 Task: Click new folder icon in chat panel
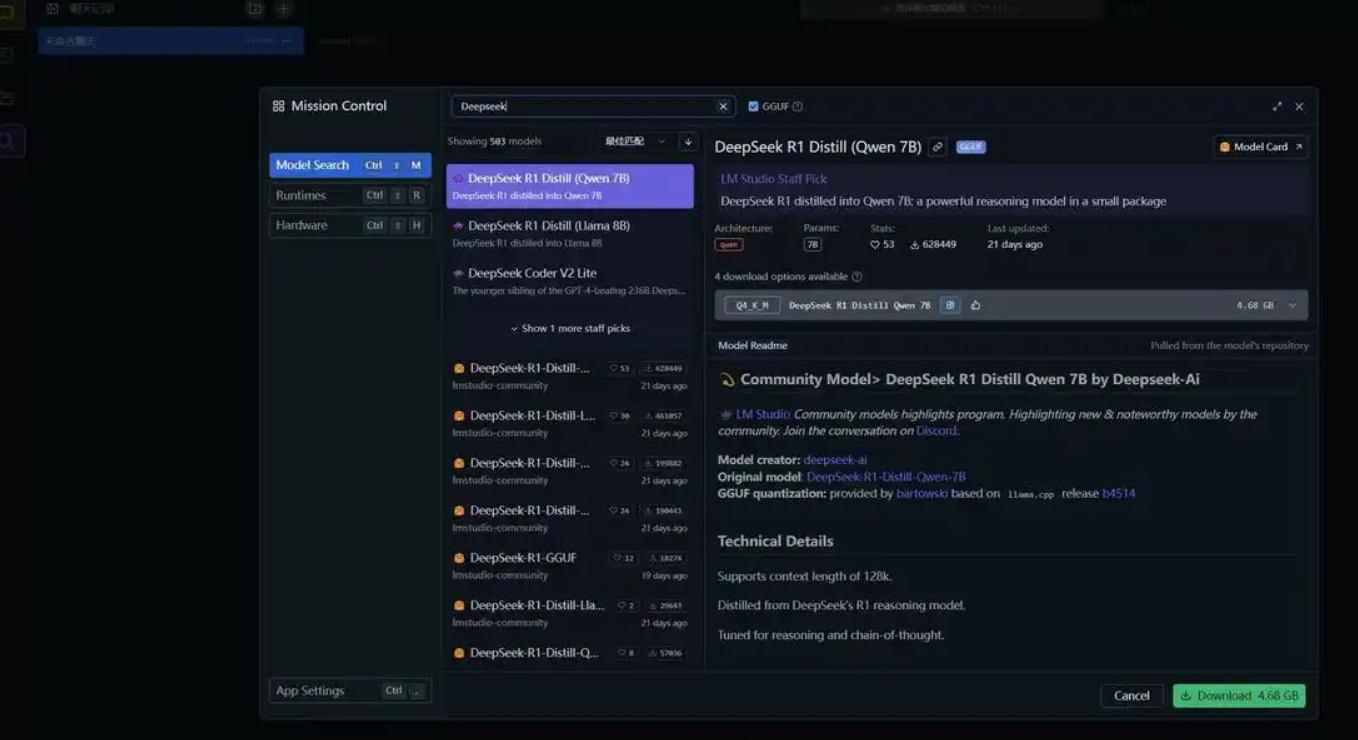coord(255,9)
